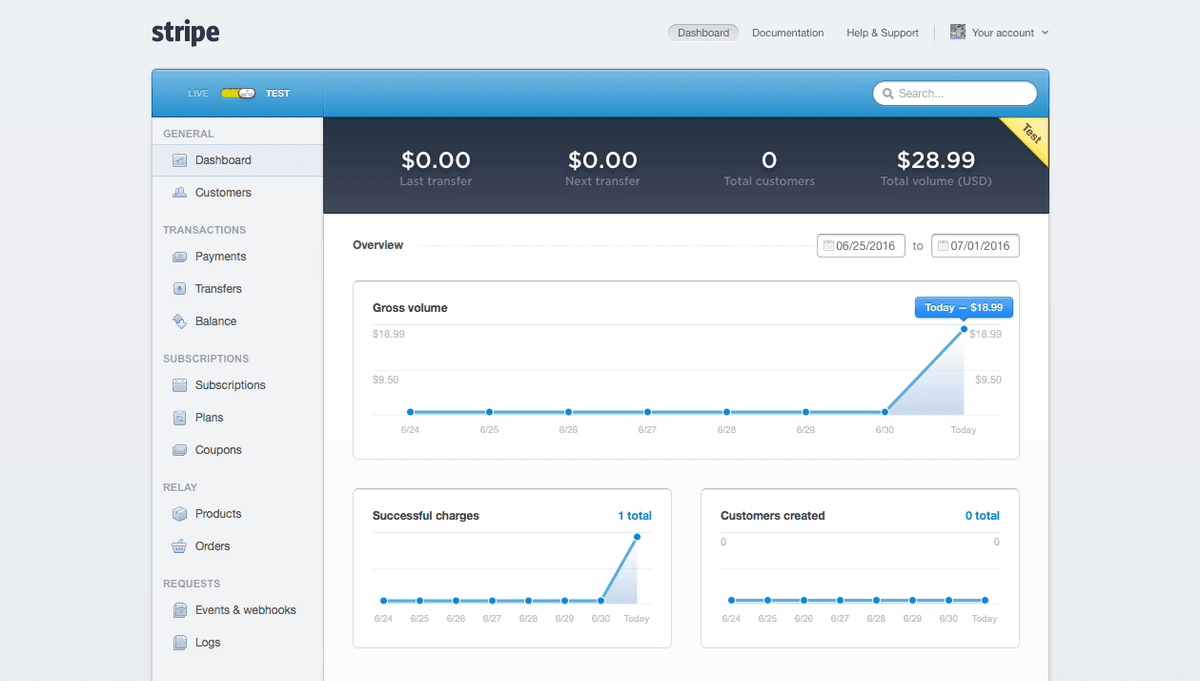Click the Today point on Successful charges chart

coord(637,537)
